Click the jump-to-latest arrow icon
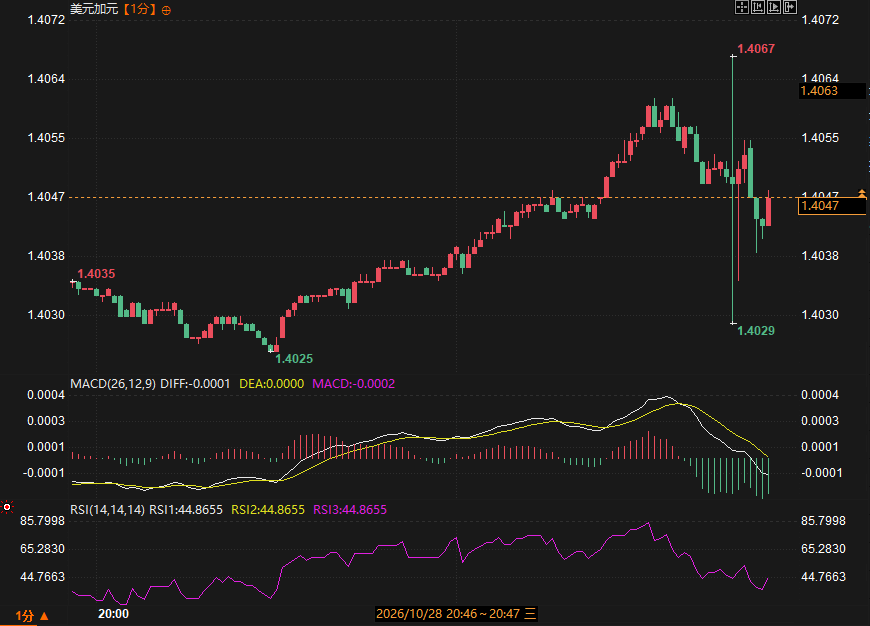 pos(790,7)
